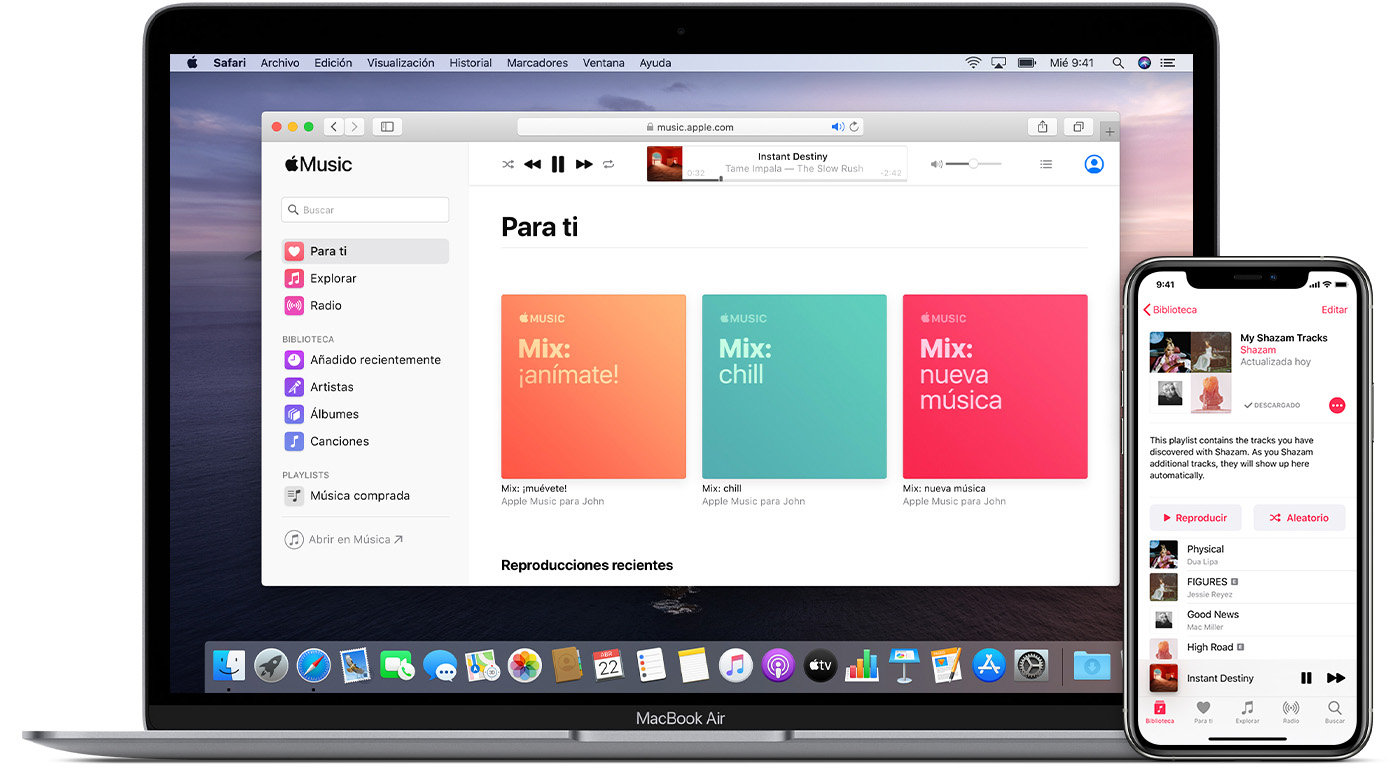Open the Música comprada playlist

pos(365,495)
